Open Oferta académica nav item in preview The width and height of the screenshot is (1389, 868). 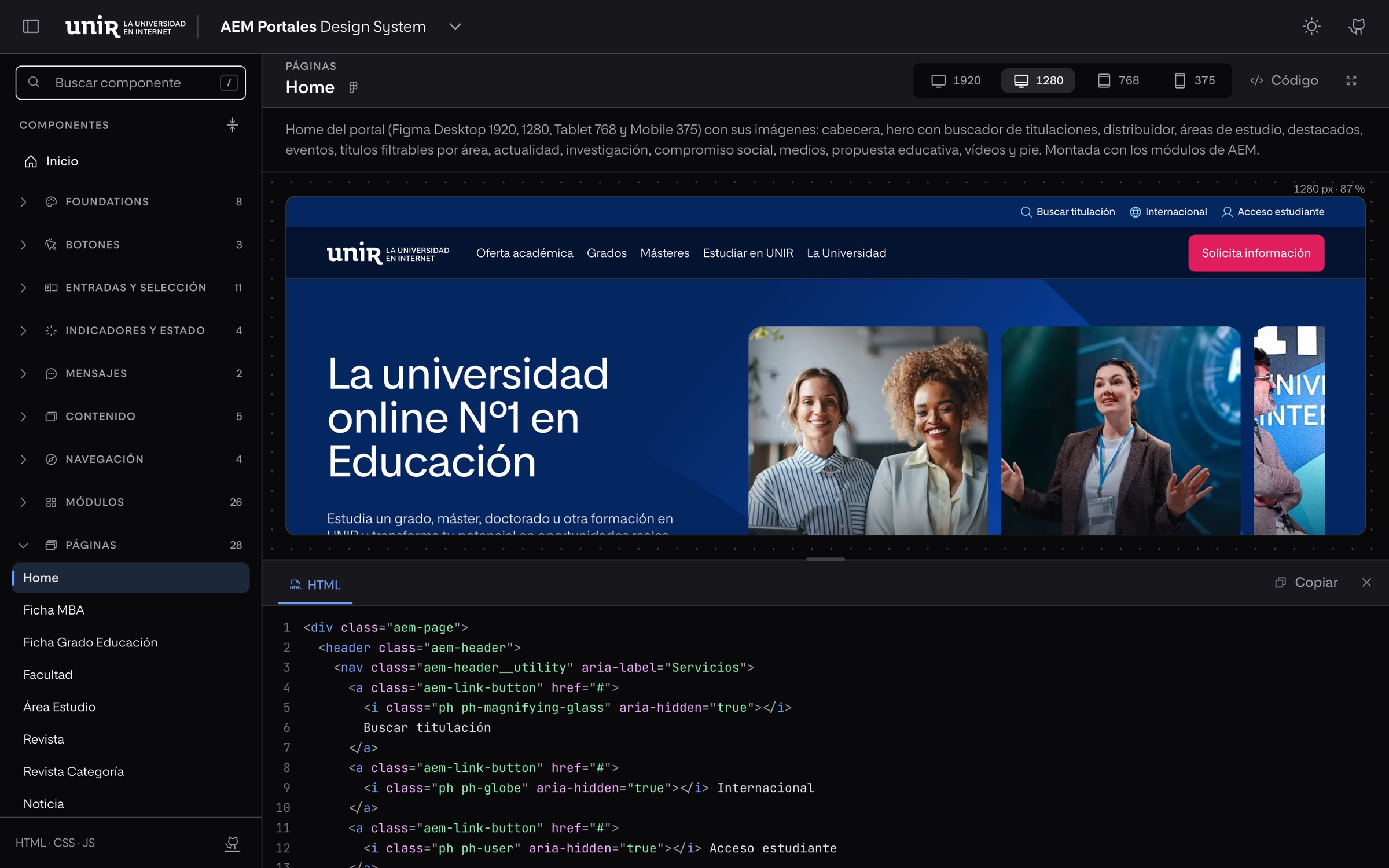click(x=524, y=253)
